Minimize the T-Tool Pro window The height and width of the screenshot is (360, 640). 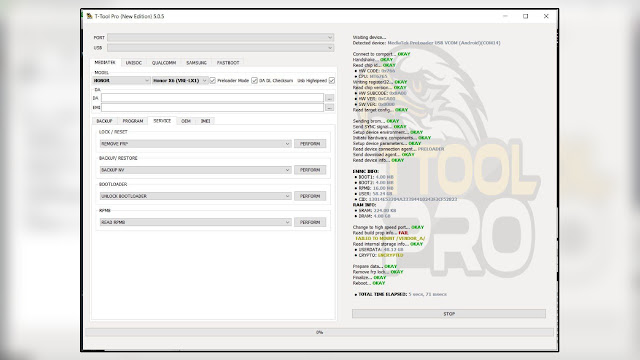tap(505, 16)
